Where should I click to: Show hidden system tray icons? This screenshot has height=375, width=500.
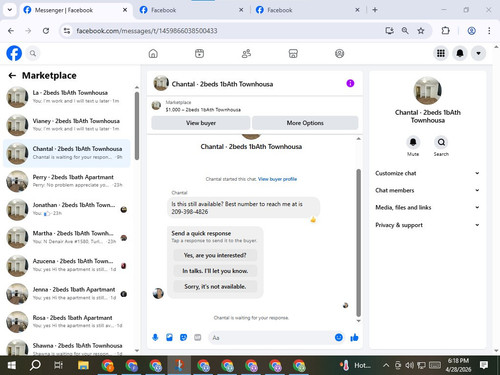(x=386, y=365)
